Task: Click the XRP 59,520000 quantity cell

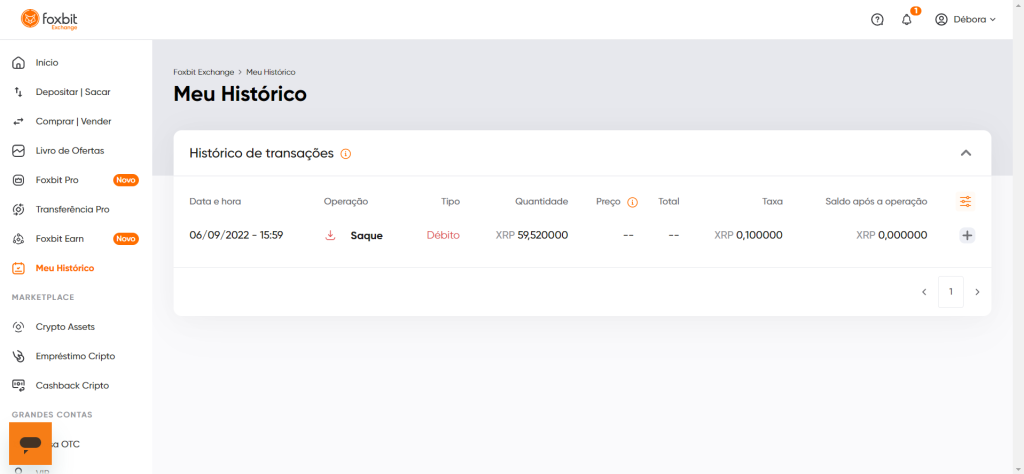Action: pos(532,235)
